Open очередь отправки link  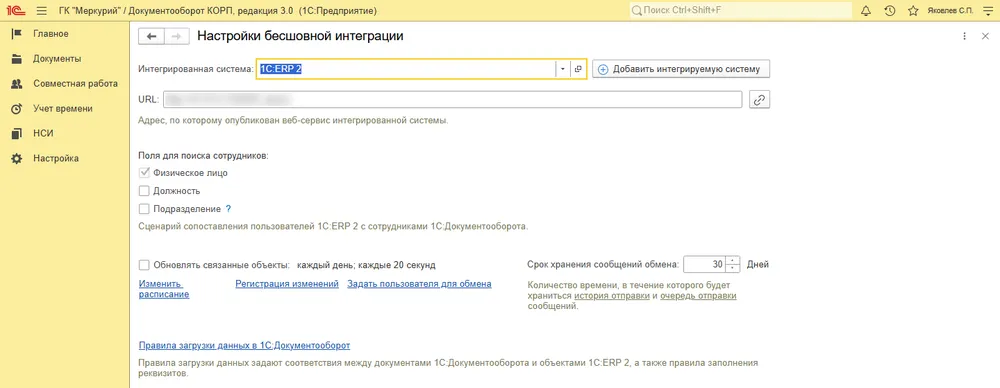tap(698, 296)
